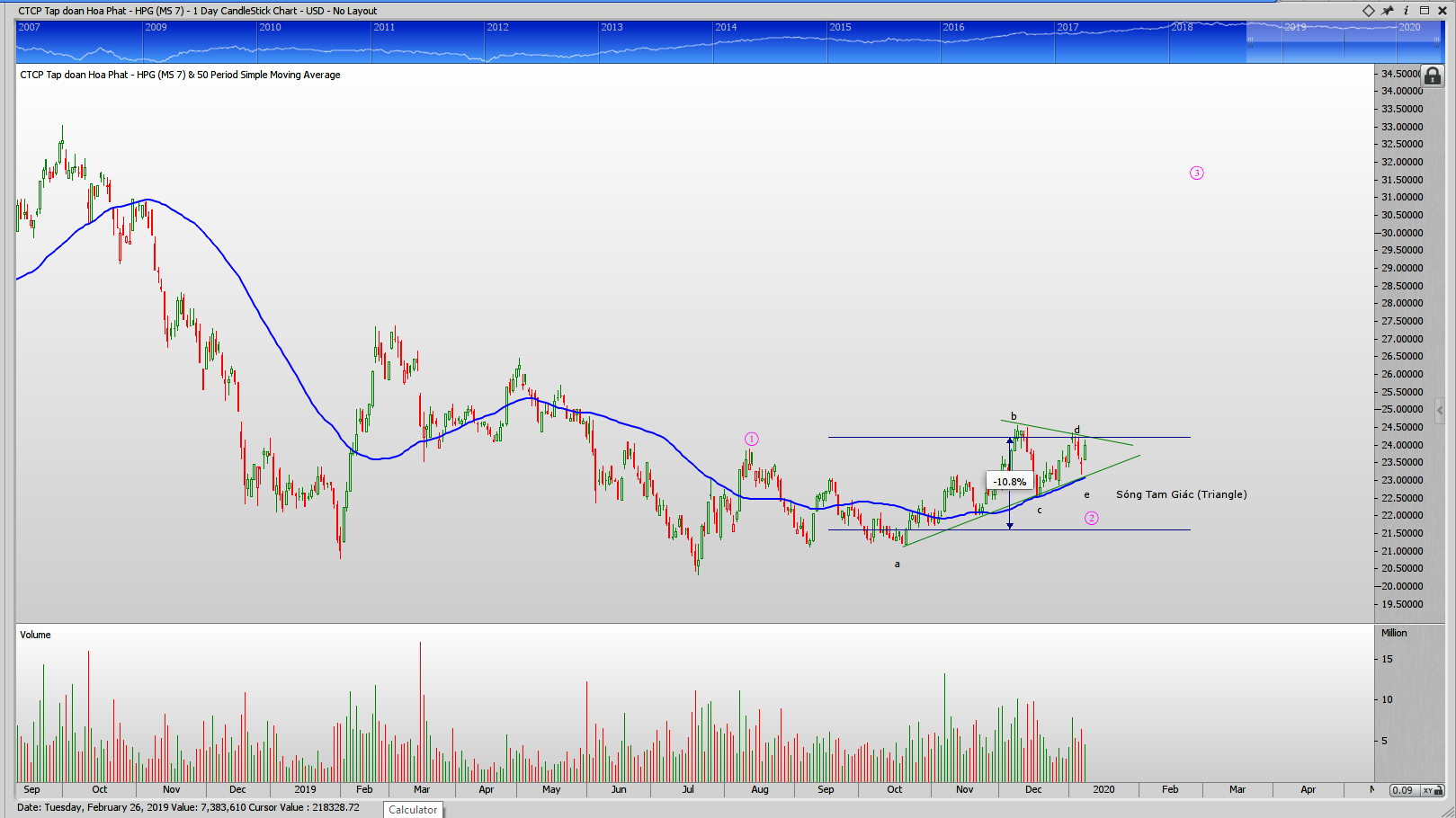
Task: Jump to 2012 in the overview timeline
Action: point(497,27)
